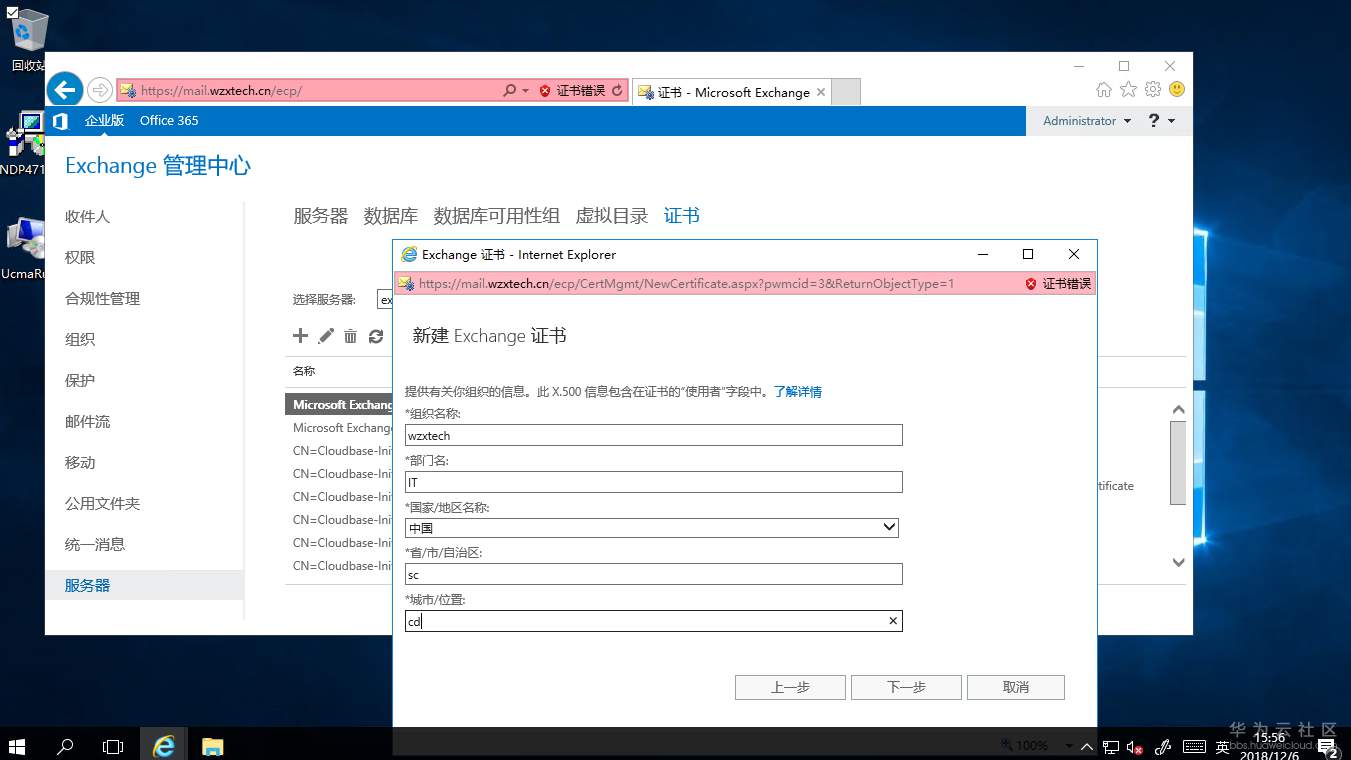Screen dimensions: 1351x760
Task: Click the Delete trash icon on certificate toolbar
Action: (350, 336)
